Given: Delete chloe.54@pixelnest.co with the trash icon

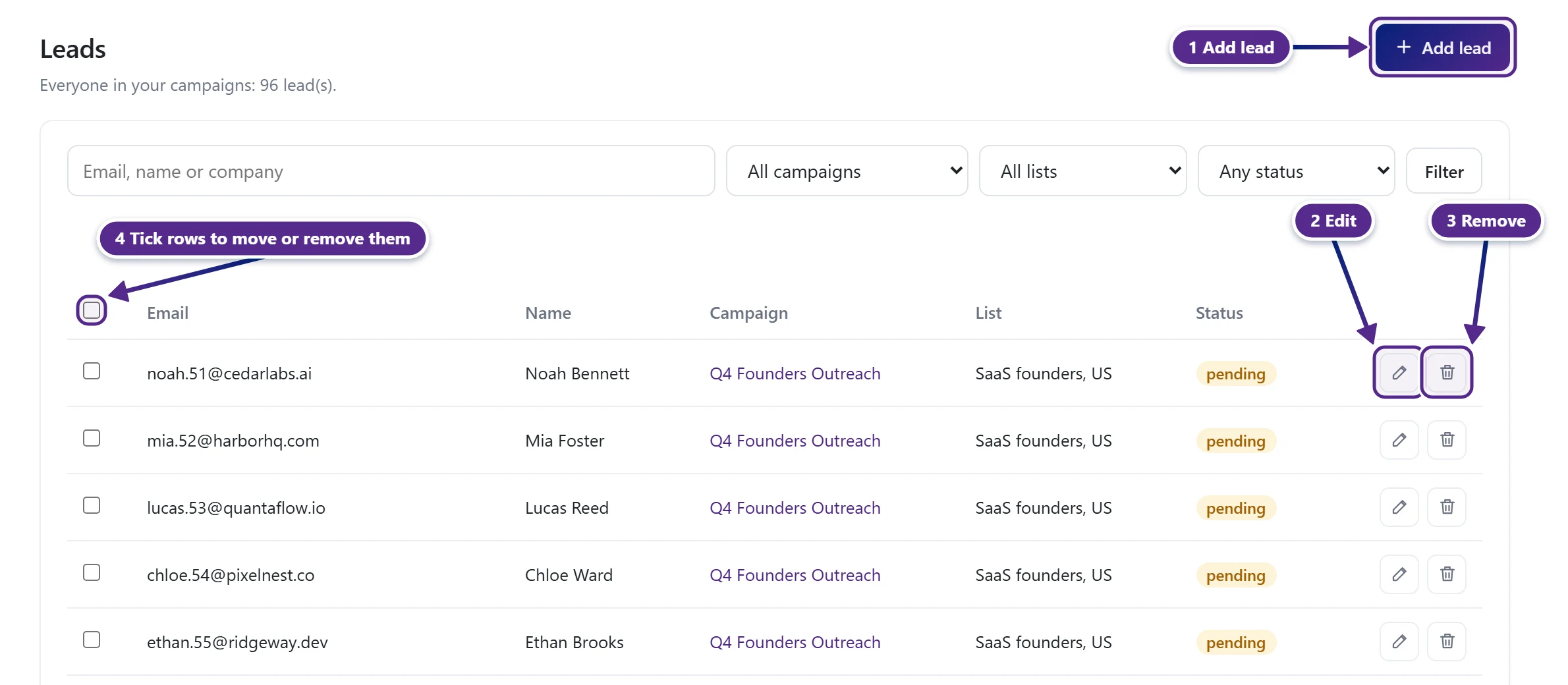Looking at the screenshot, I should (x=1447, y=574).
